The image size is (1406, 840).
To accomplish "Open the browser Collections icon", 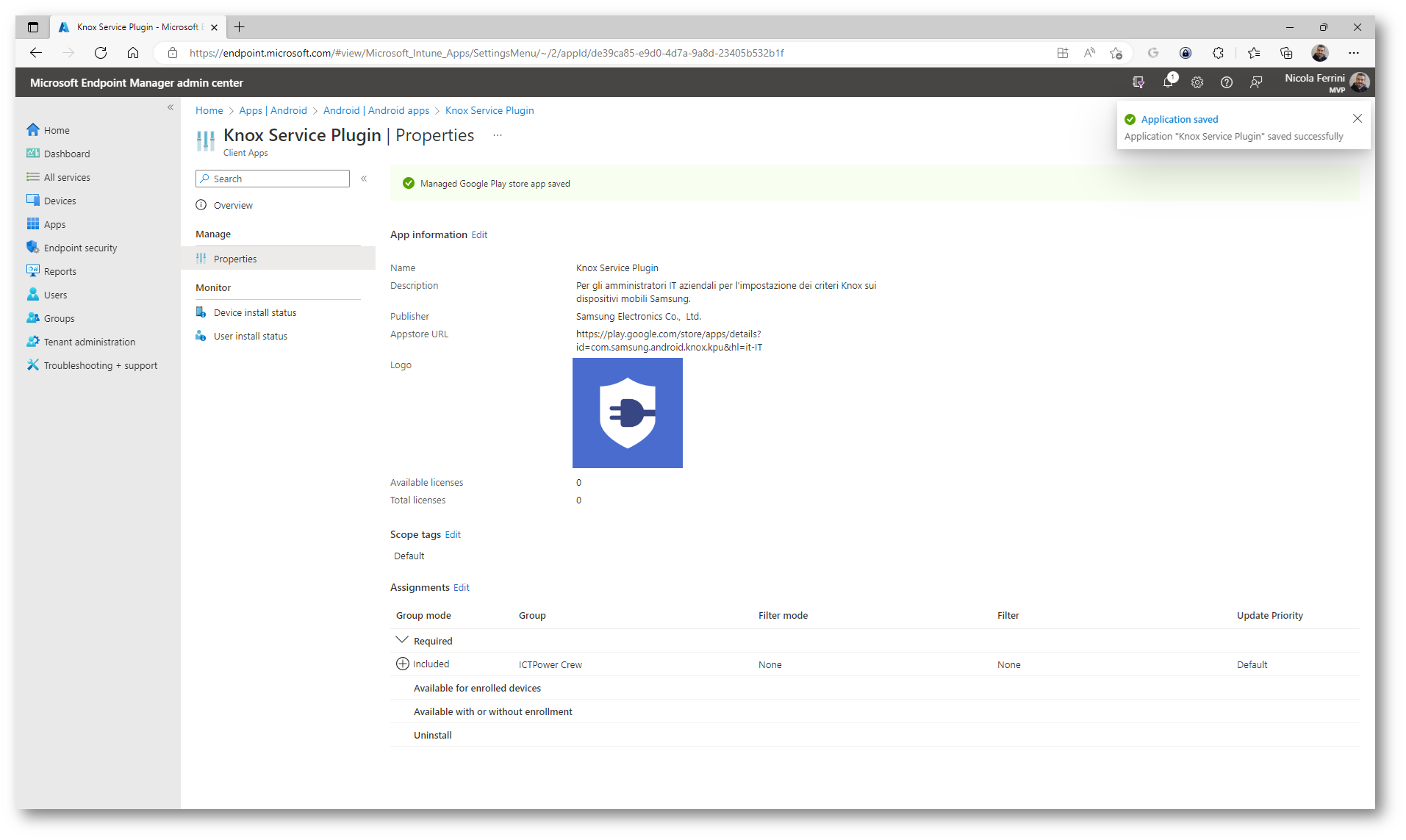I will pos(1286,53).
